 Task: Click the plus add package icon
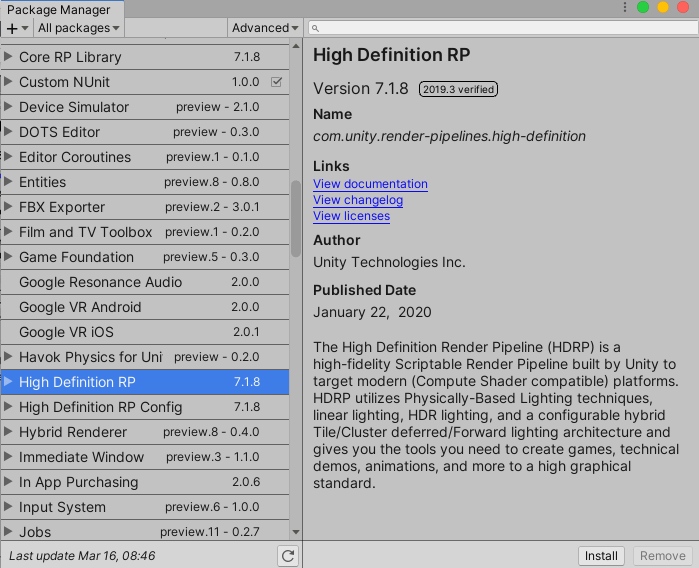coord(13,28)
